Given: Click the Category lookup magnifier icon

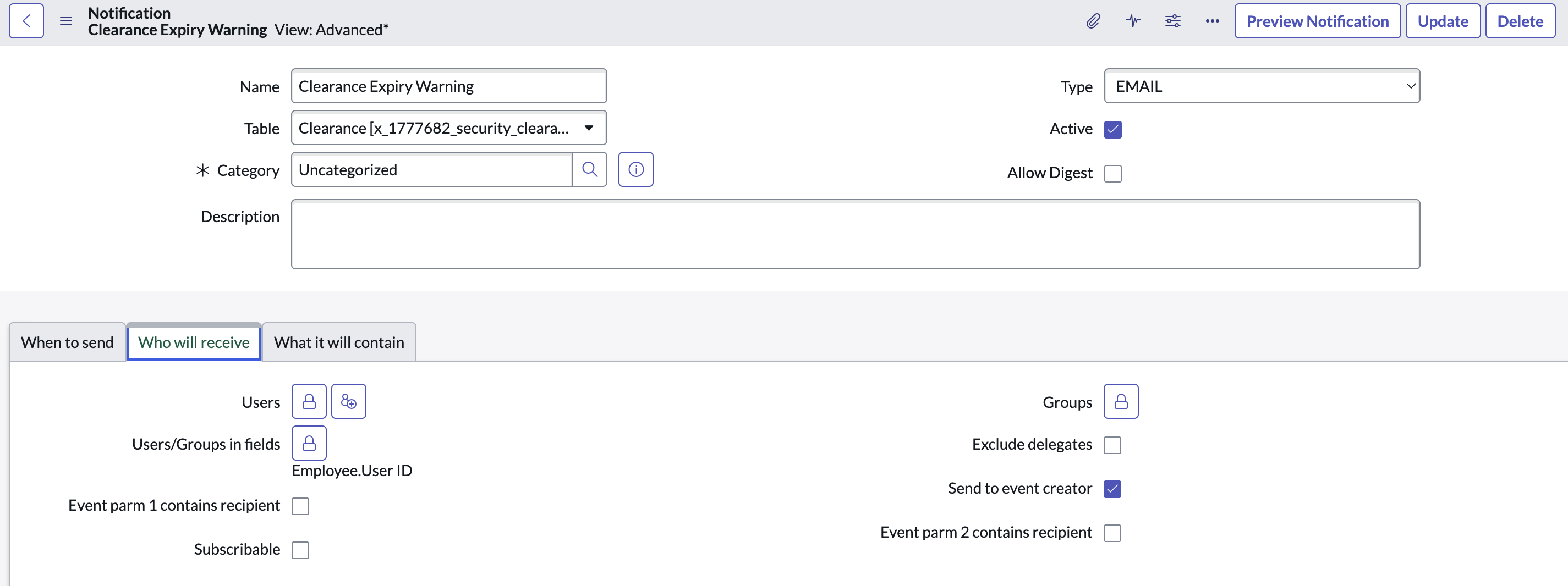Looking at the screenshot, I should [x=589, y=170].
